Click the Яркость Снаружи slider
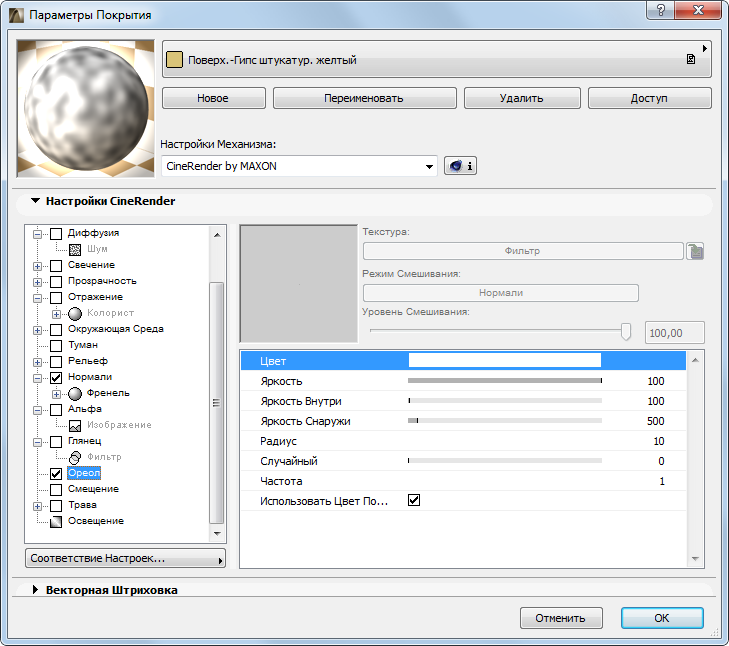This screenshot has height=646, width=729. 505,420
